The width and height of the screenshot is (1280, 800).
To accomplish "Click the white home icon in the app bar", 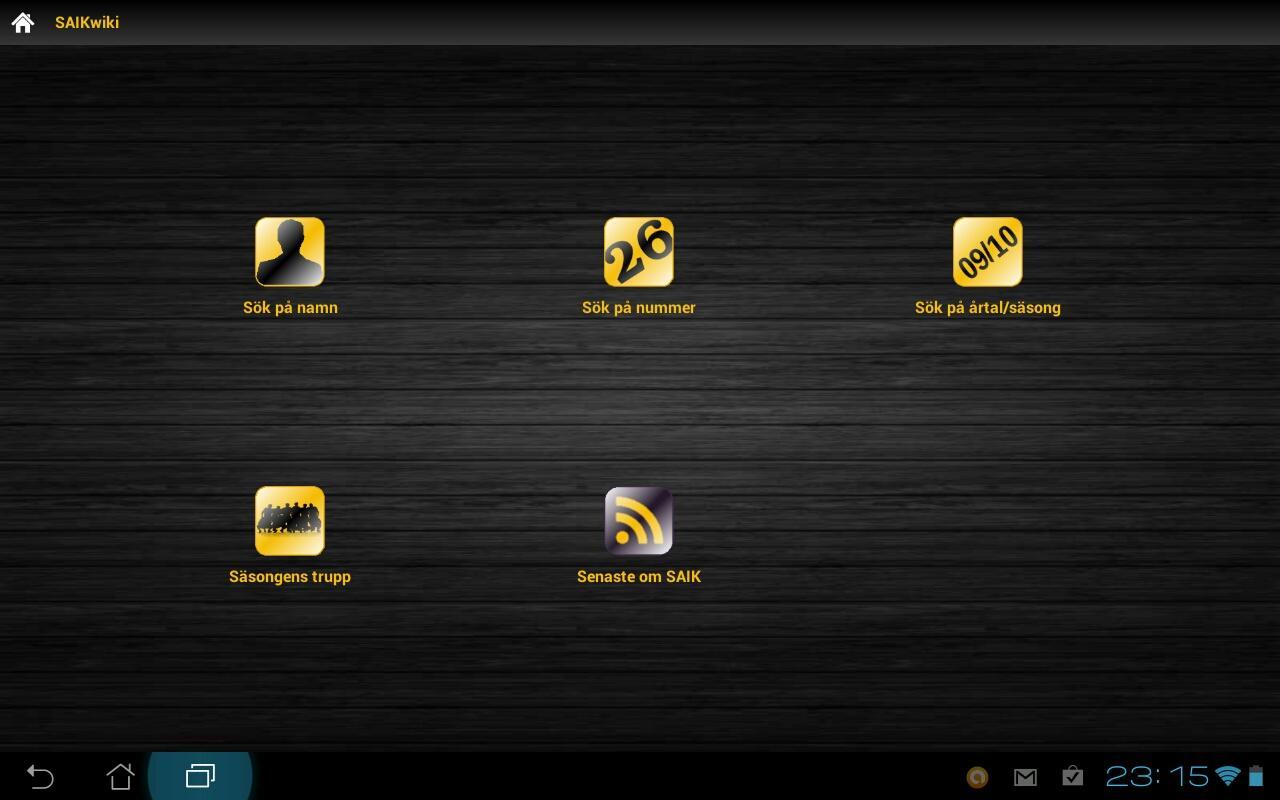I will (x=23, y=22).
